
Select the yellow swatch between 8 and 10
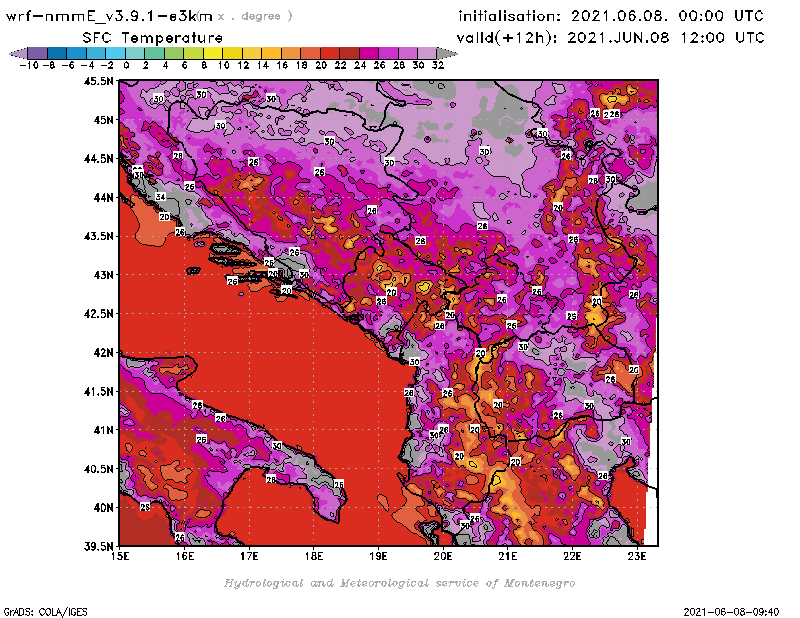[x=213, y=53]
